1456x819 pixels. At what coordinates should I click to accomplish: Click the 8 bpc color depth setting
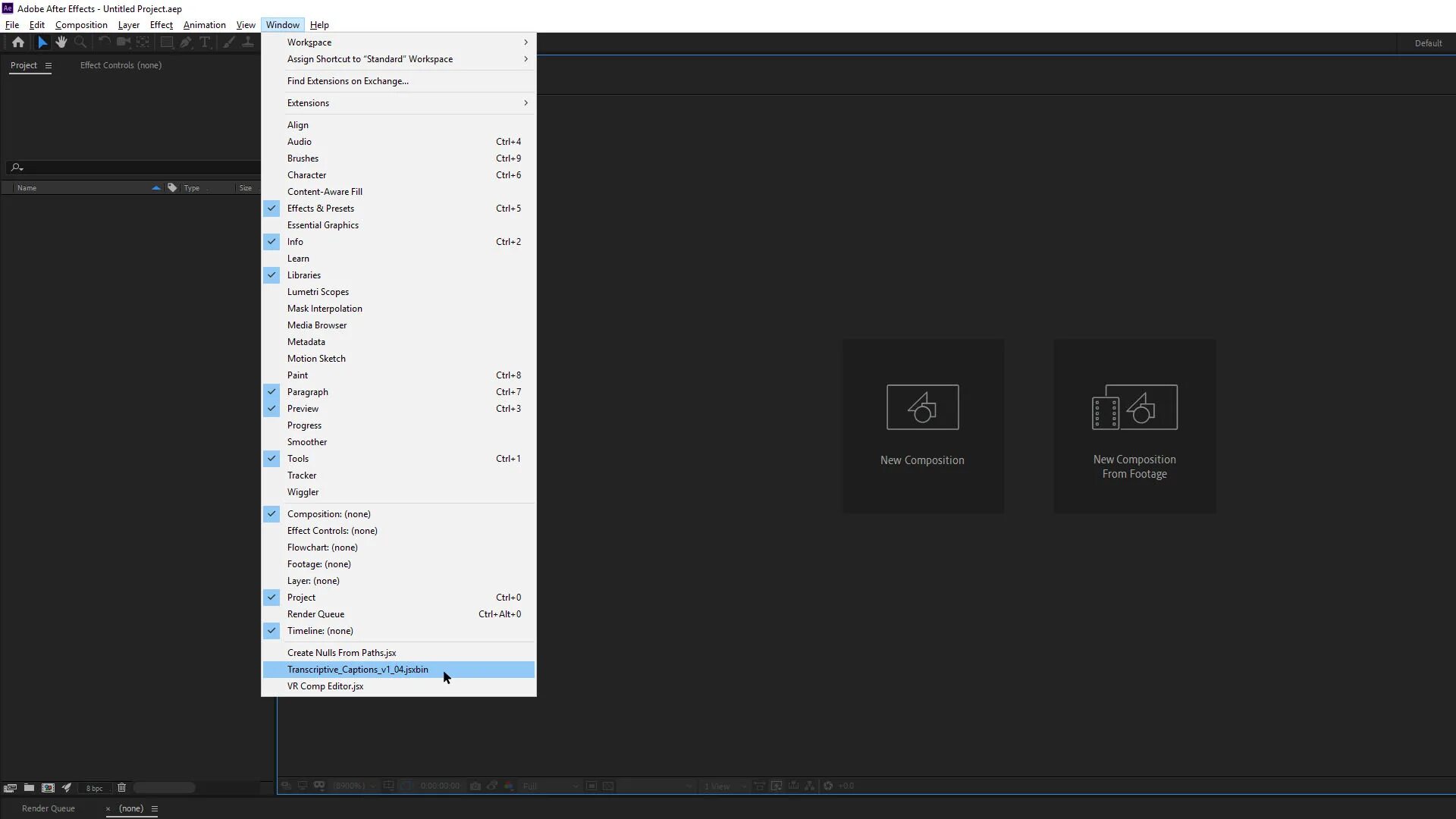tap(94, 789)
